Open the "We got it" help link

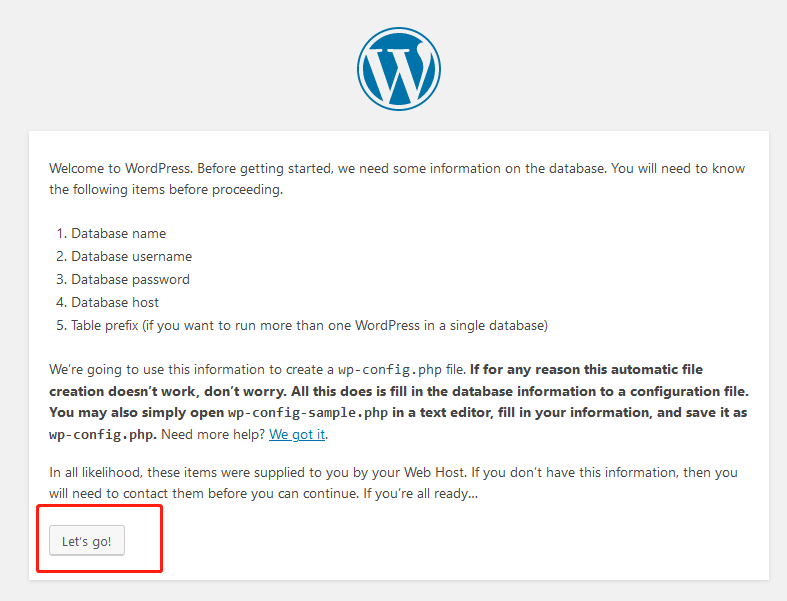pos(297,434)
